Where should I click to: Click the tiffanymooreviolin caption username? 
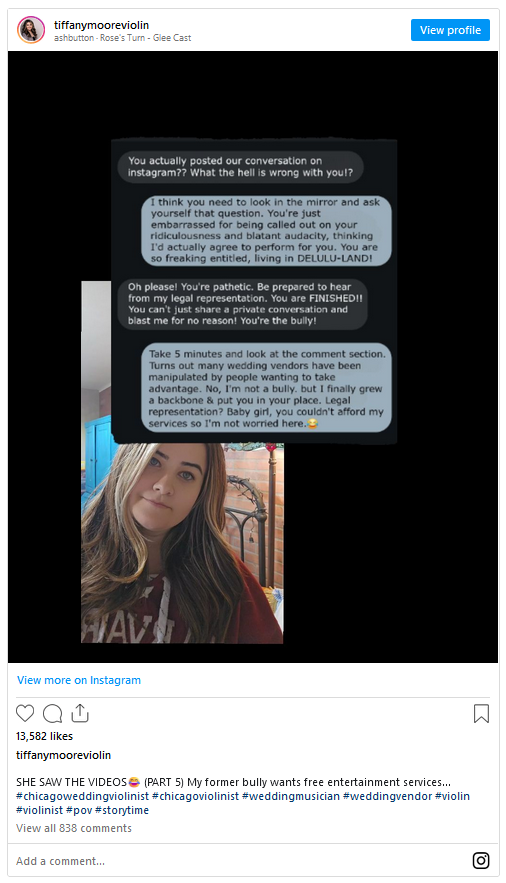(x=64, y=755)
